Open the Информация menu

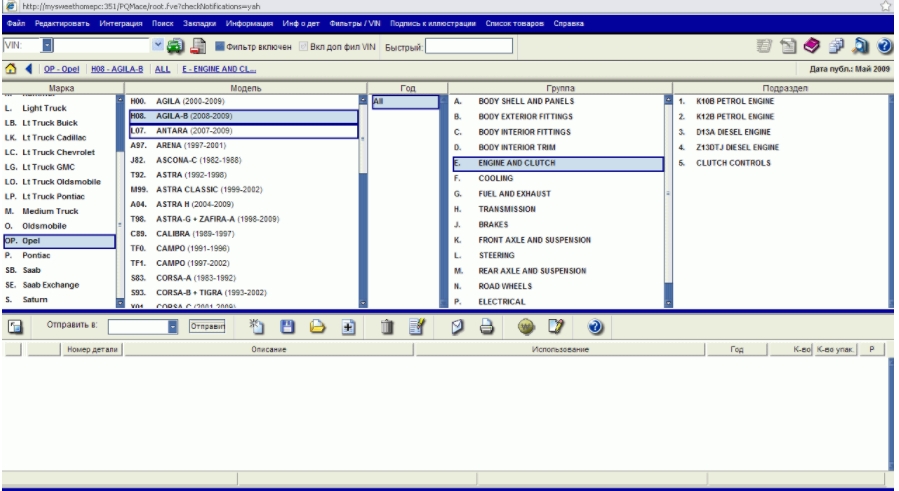249,24
